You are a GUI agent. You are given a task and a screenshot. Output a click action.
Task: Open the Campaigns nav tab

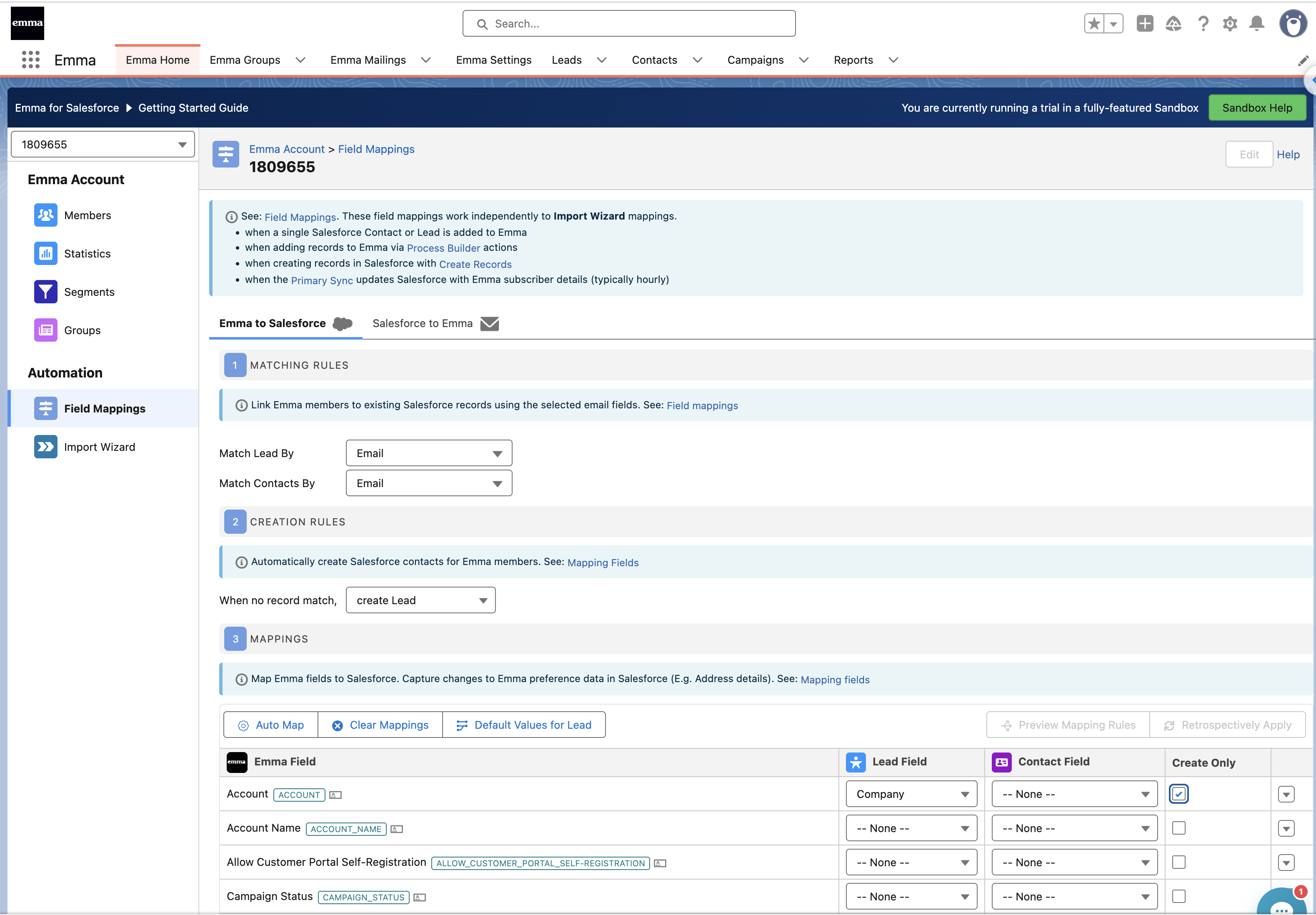pyautogui.click(x=755, y=60)
